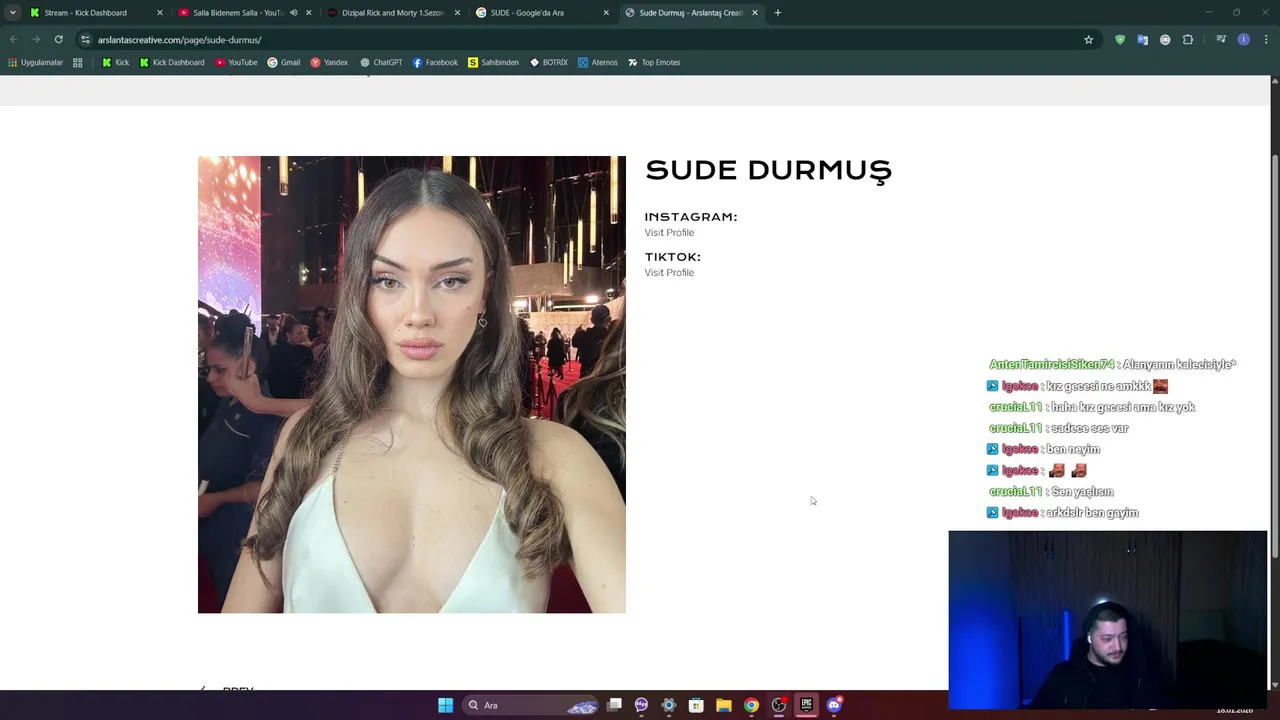Open the Uygulamalar apps shortcut
Viewport: 1280px width, 720px height.
[x=35, y=62]
